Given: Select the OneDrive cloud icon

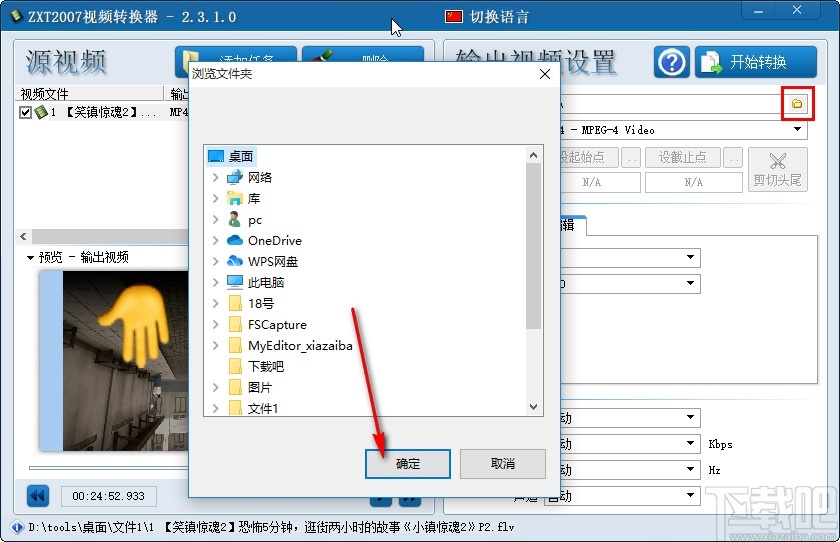Looking at the screenshot, I should (x=235, y=240).
